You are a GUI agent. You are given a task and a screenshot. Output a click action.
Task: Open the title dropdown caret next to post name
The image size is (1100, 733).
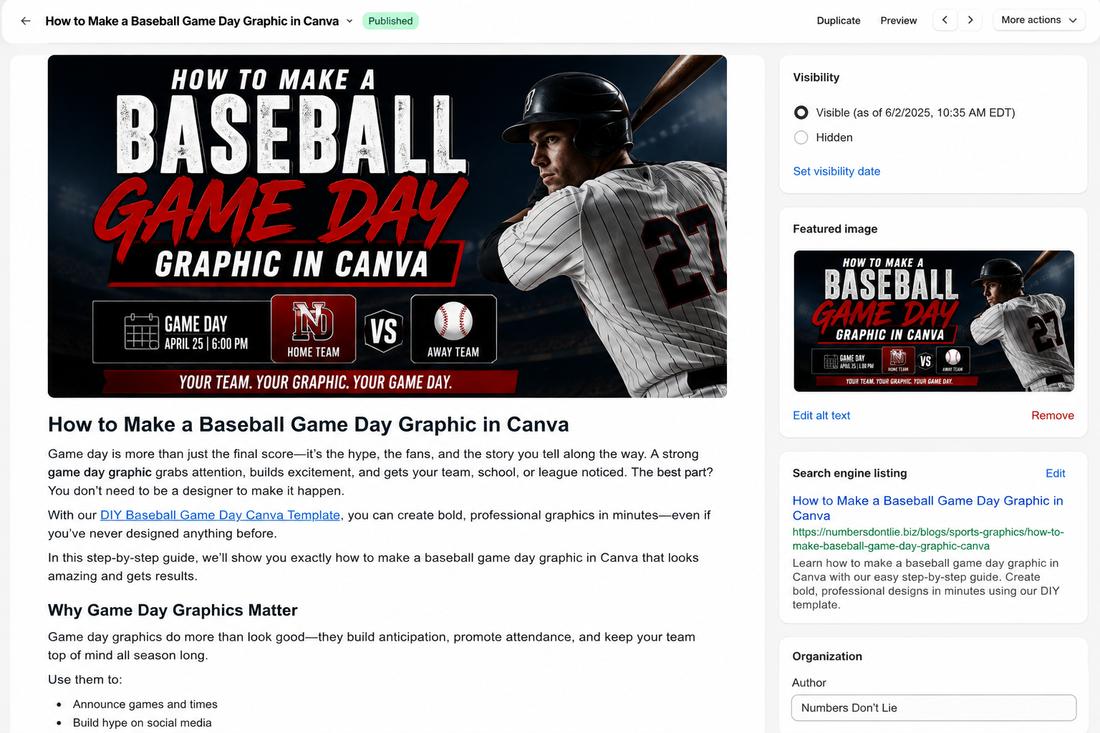pyautogui.click(x=349, y=21)
